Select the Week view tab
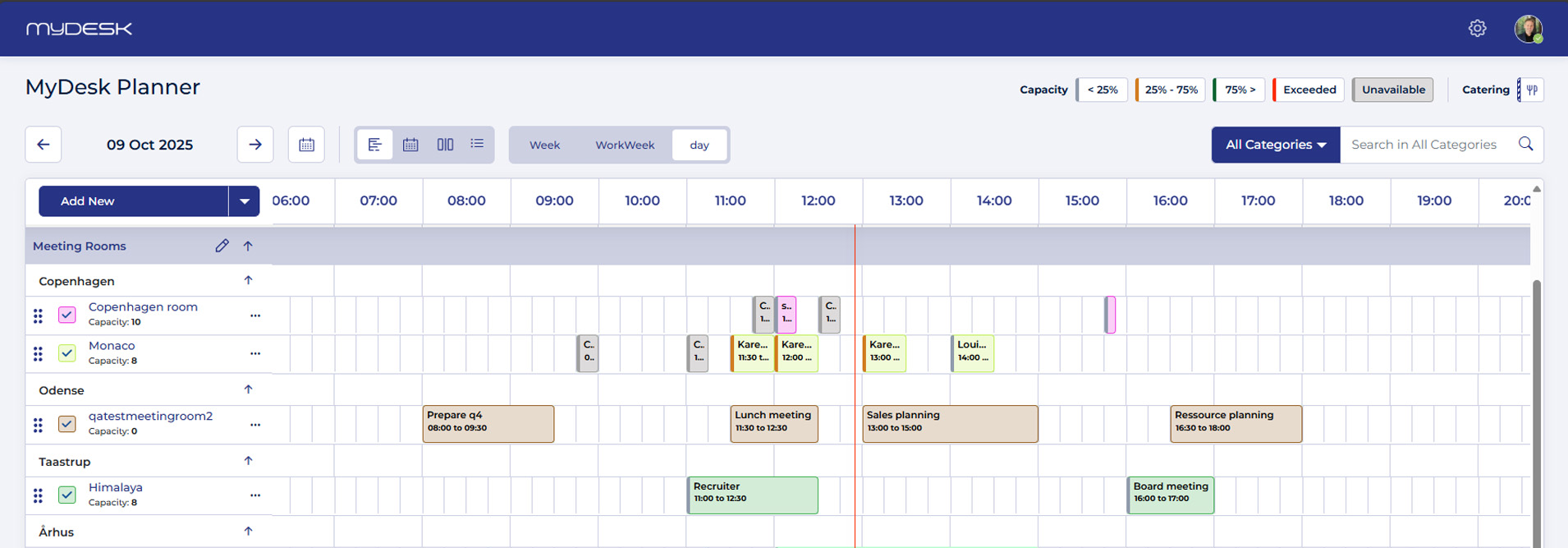This screenshot has width=1568, height=548. pyautogui.click(x=544, y=145)
